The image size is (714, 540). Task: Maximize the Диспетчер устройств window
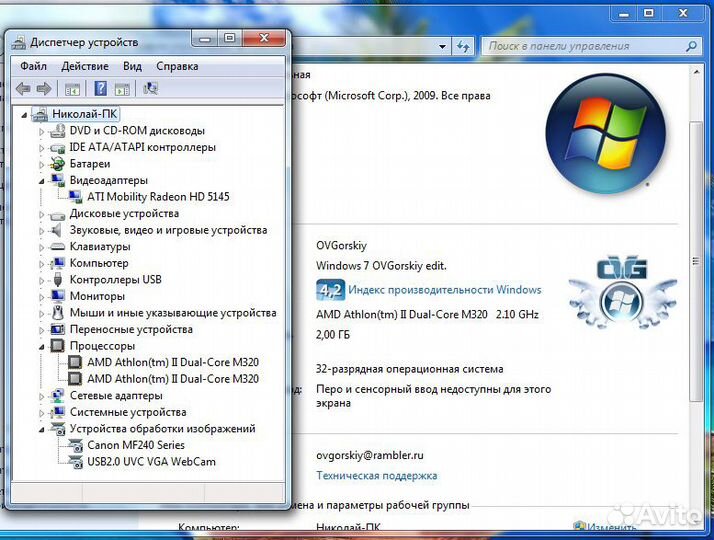tap(230, 39)
